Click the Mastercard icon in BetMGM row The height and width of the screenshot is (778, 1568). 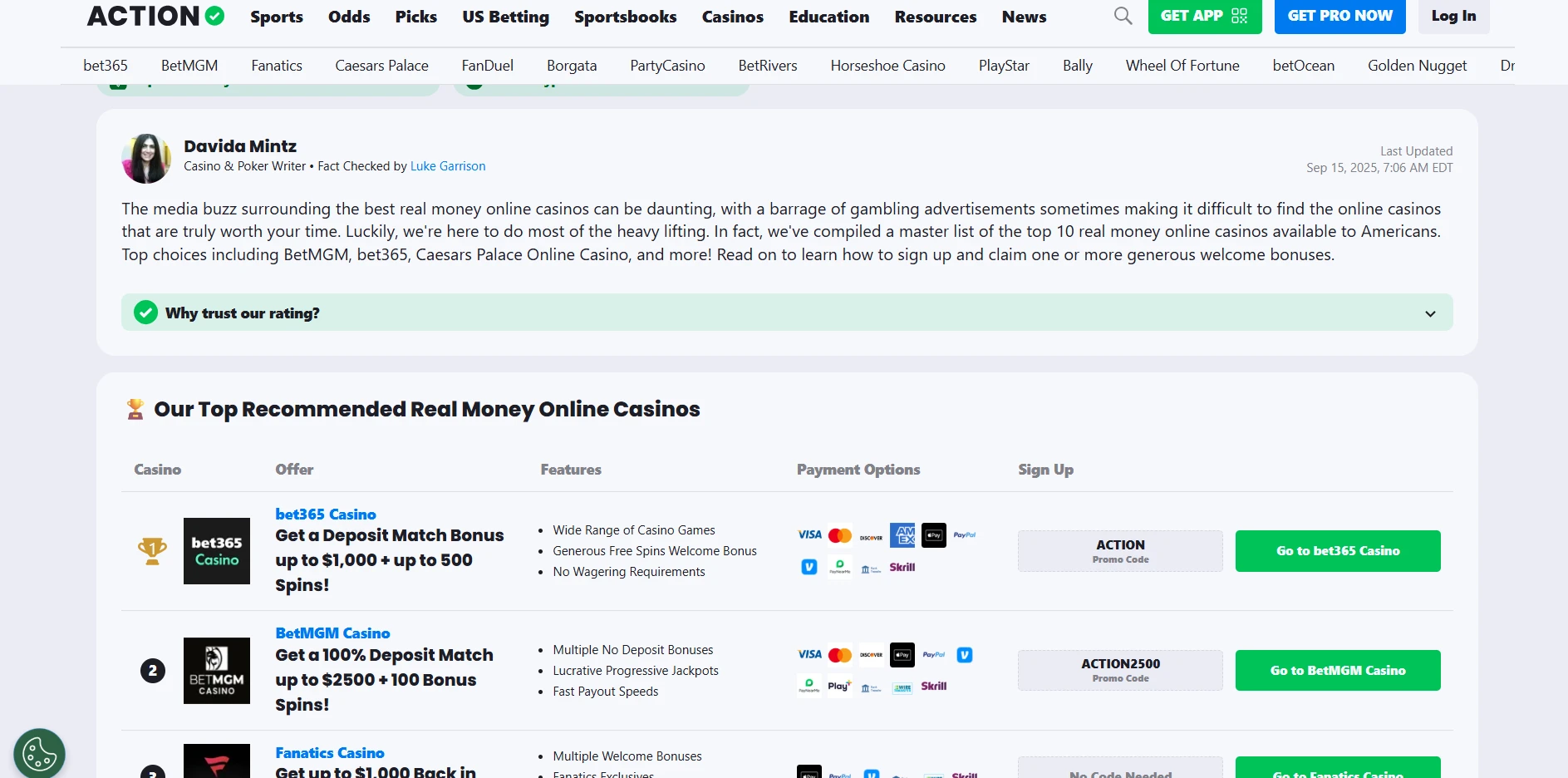pos(840,655)
